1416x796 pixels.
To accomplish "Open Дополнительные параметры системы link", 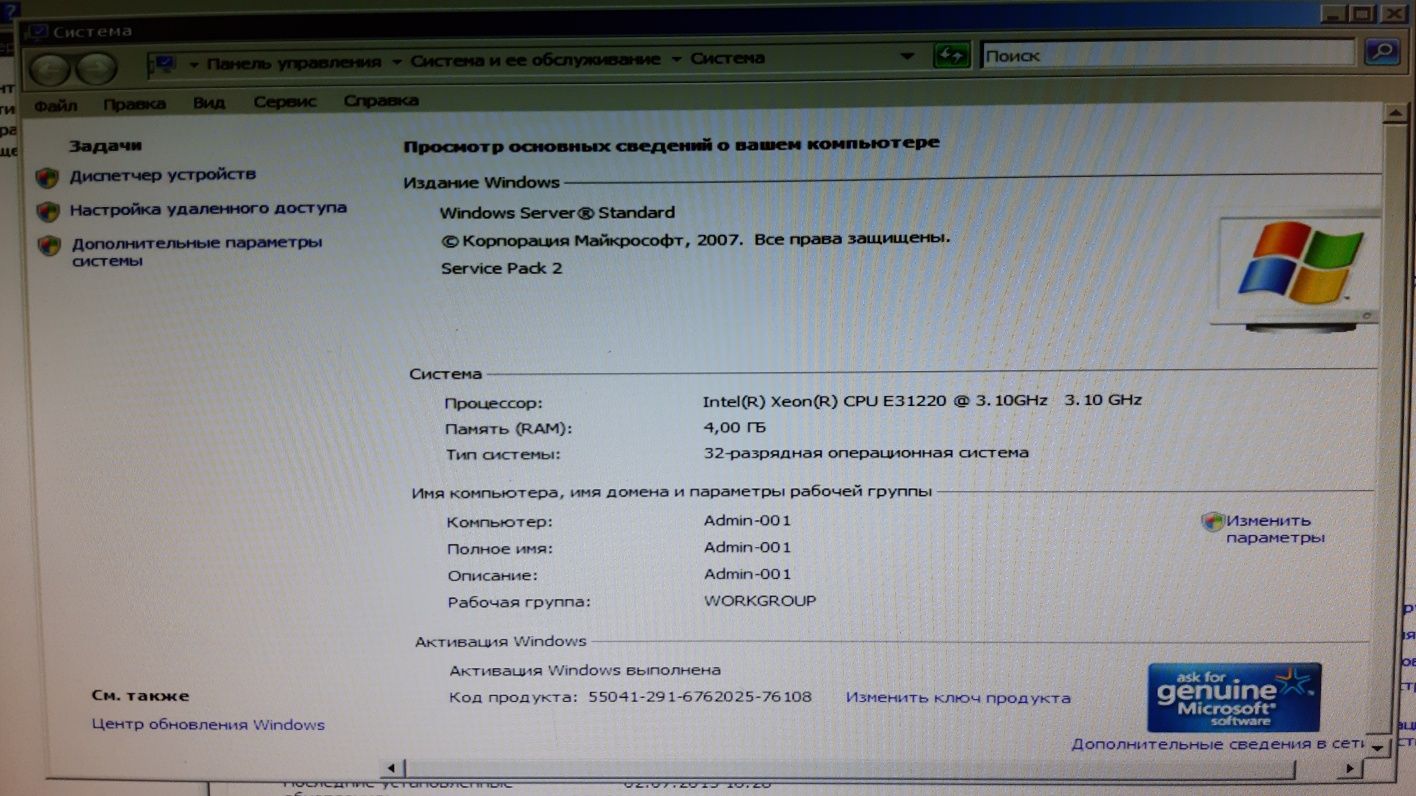I will click(197, 252).
